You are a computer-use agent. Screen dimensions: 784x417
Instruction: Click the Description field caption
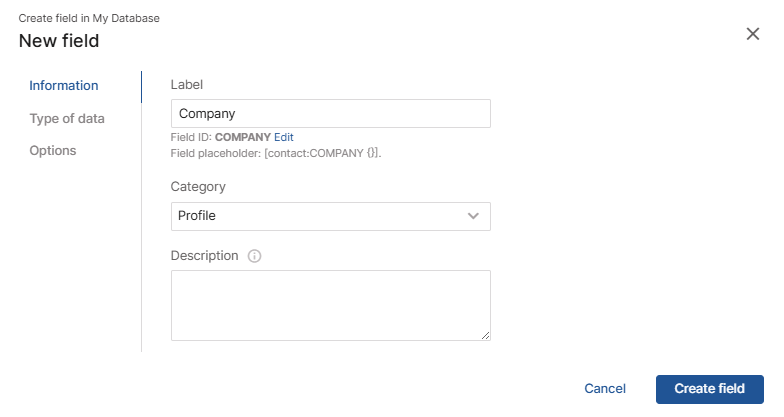point(204,256)
